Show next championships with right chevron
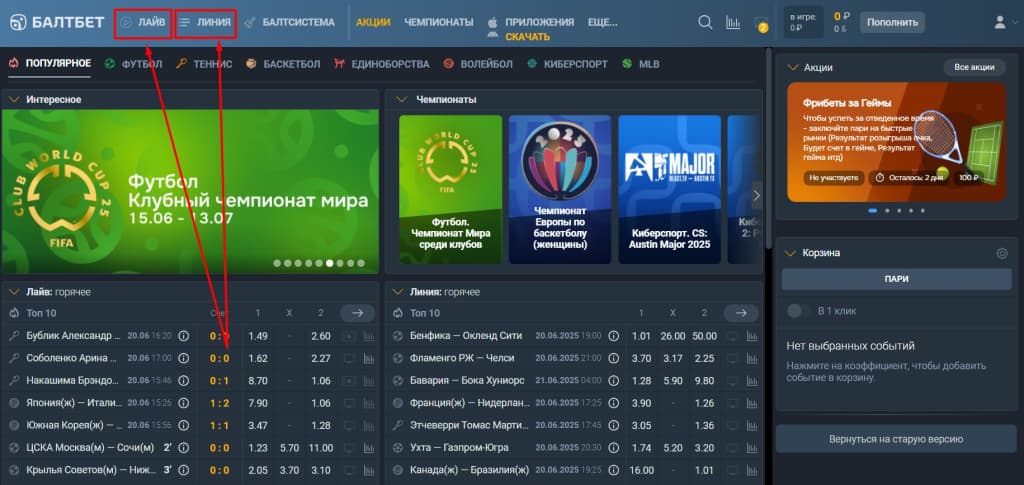1024x485 pixels. 757,195
